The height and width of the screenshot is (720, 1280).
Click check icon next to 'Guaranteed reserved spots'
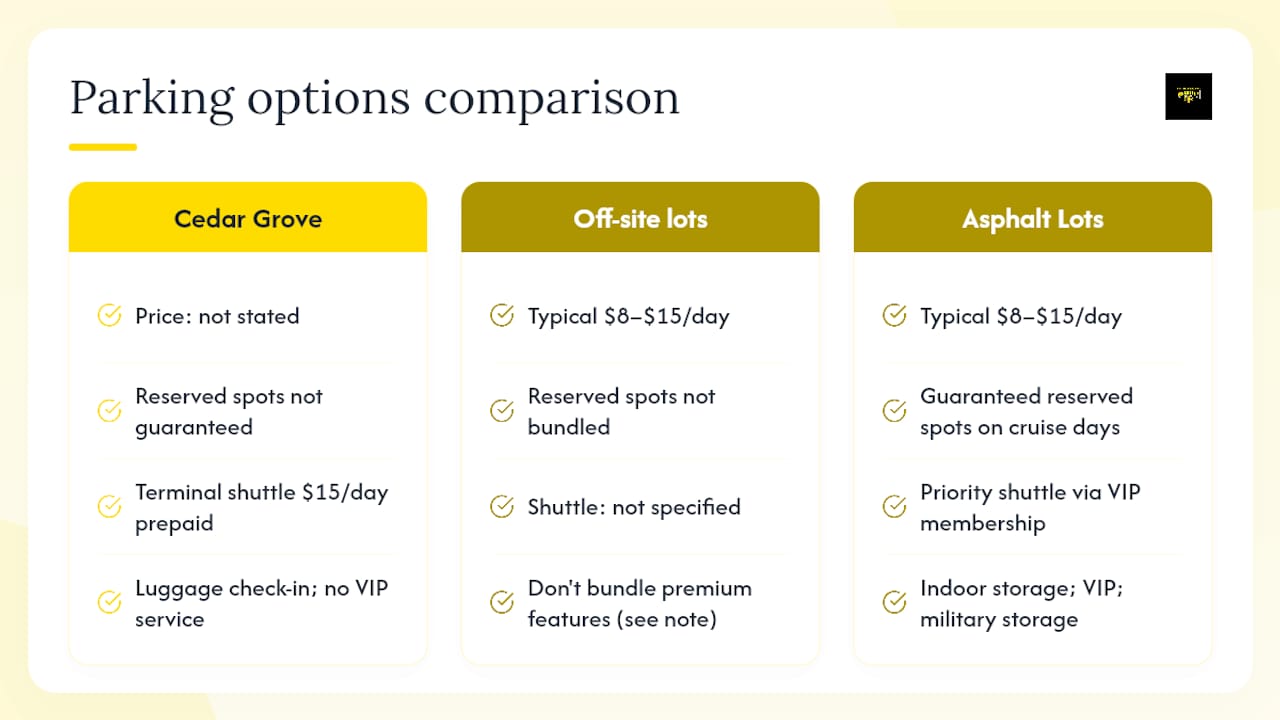tap(894, 411)
